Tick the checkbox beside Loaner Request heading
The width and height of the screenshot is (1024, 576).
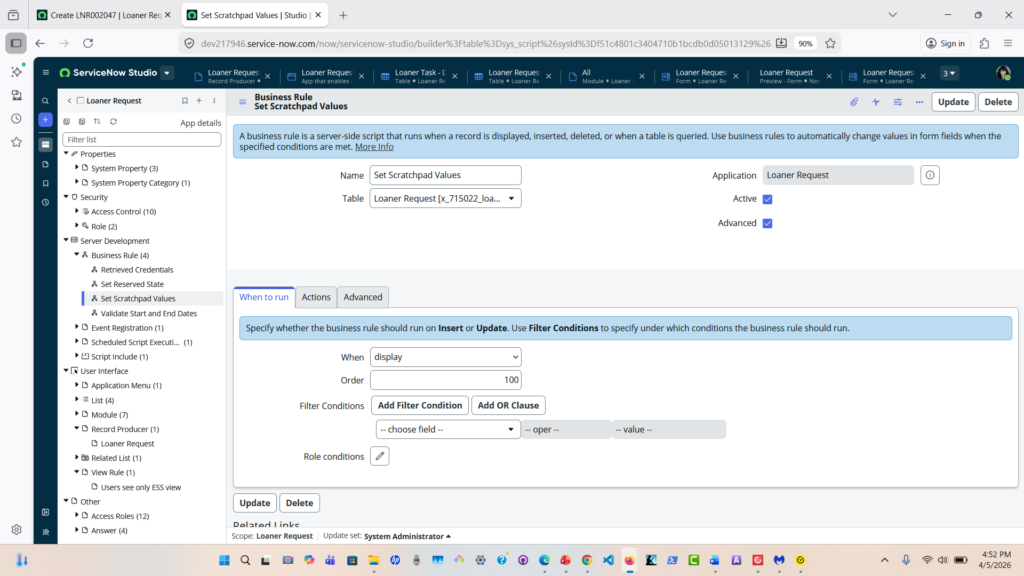[80, 101]
